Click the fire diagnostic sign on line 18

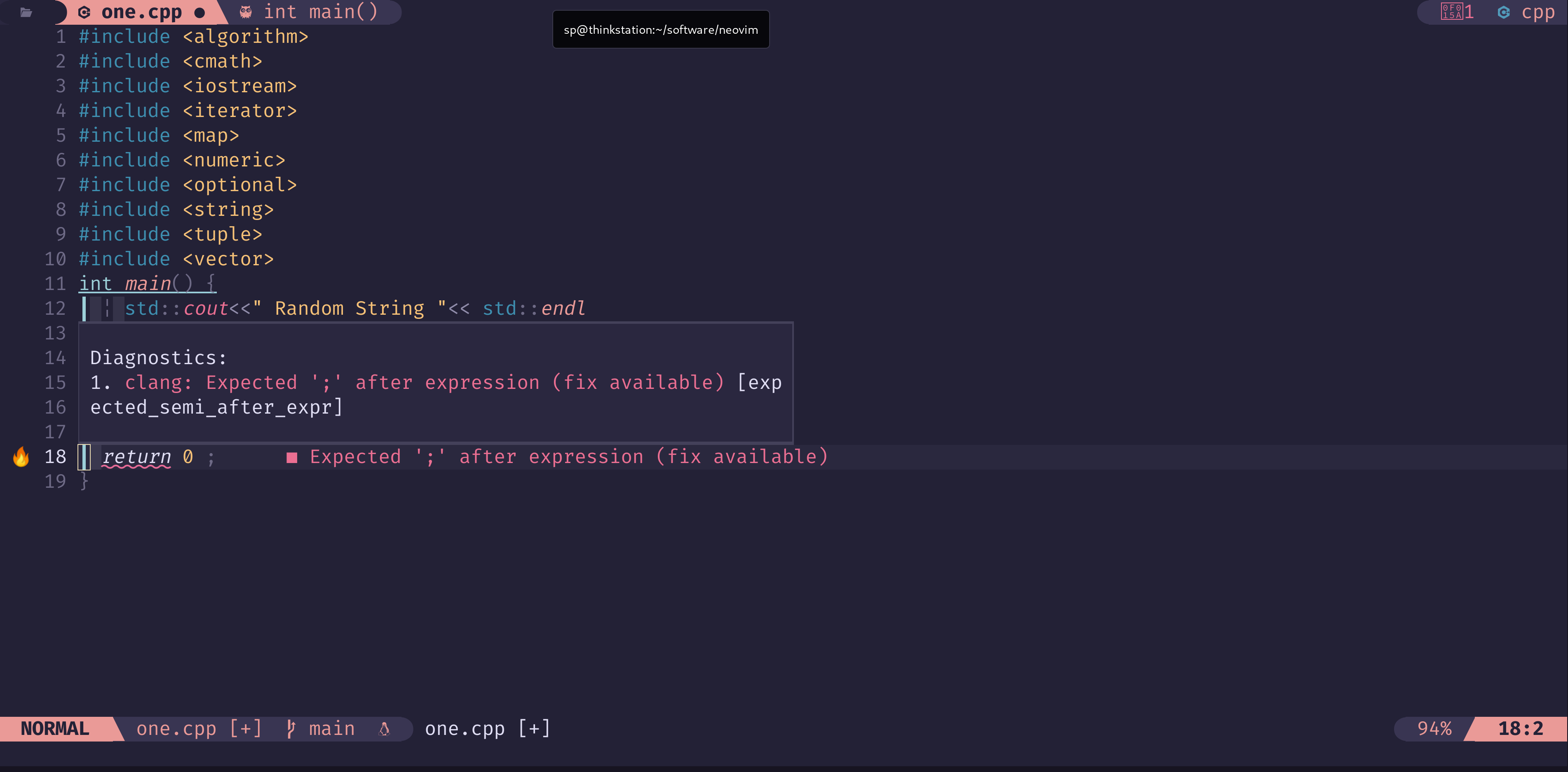(x=21, y=456)
